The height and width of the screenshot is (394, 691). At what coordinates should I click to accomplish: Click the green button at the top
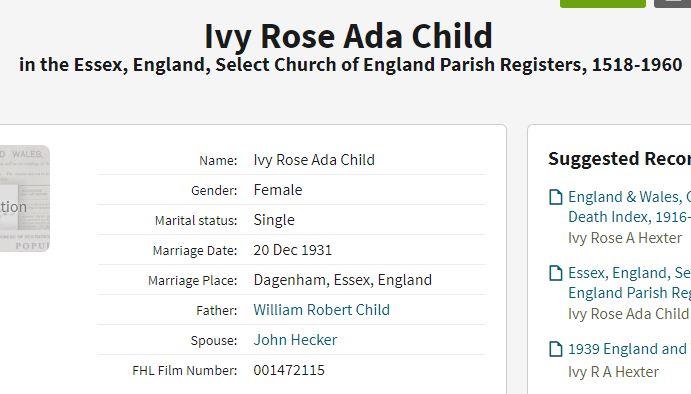click(x=602, y=4)
